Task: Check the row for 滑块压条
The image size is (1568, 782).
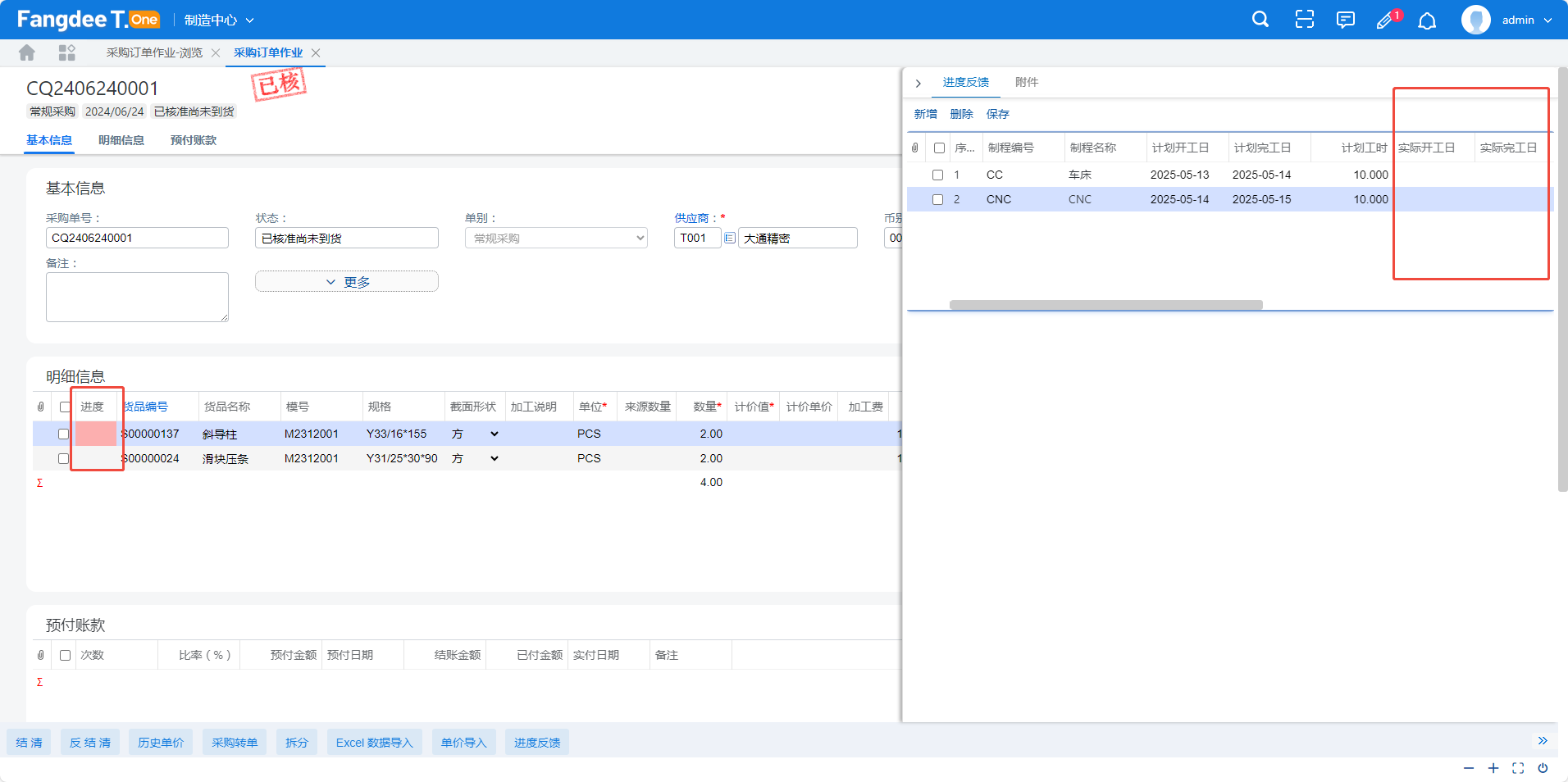Action: (63, 458)
